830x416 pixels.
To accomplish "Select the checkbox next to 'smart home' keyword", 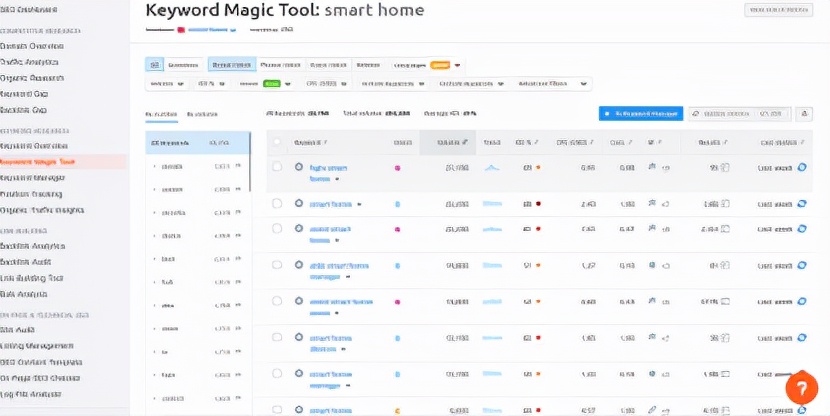I will (x=277, y=203).
